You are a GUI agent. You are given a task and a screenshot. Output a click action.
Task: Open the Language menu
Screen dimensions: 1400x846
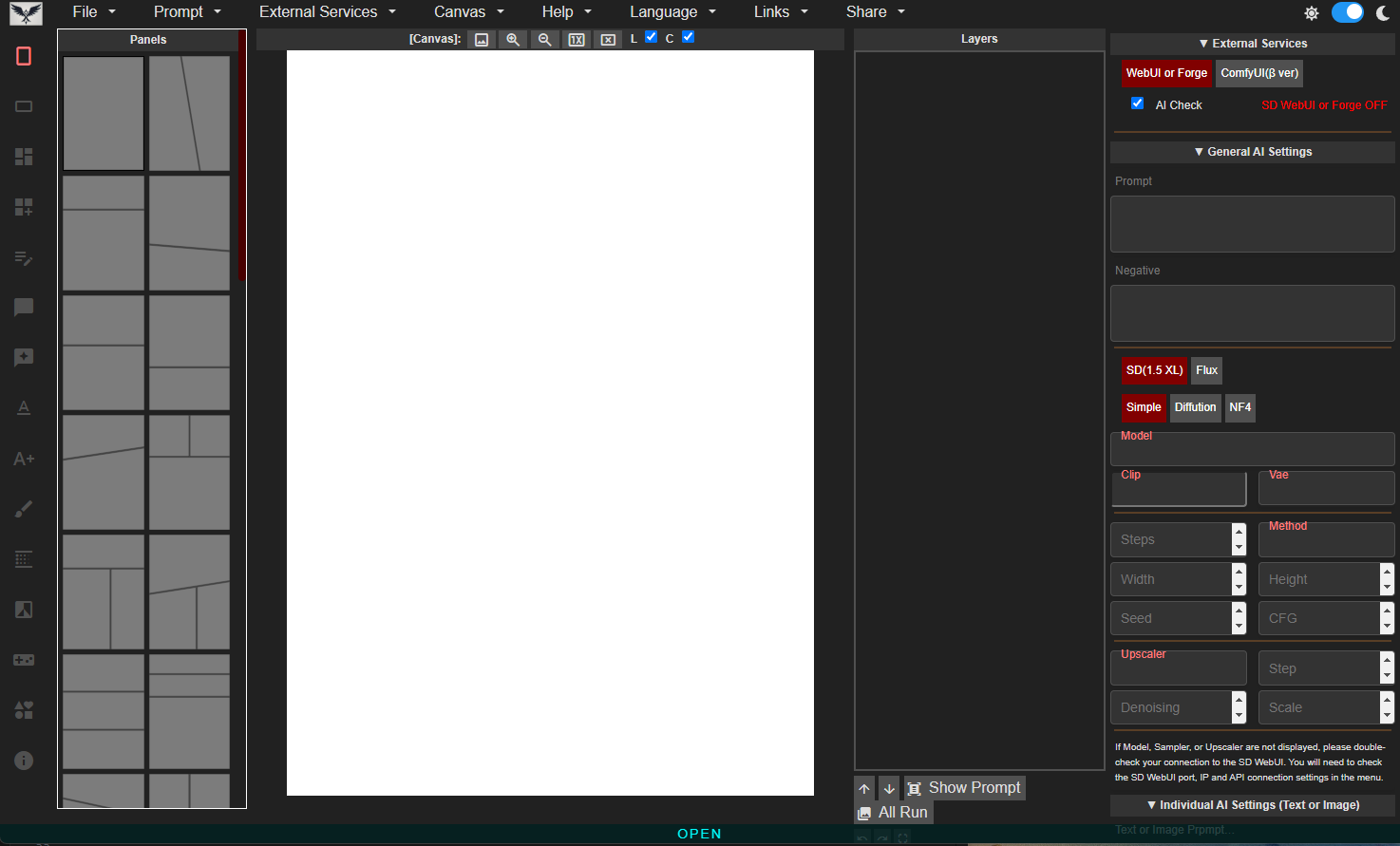tap(672, 12)
